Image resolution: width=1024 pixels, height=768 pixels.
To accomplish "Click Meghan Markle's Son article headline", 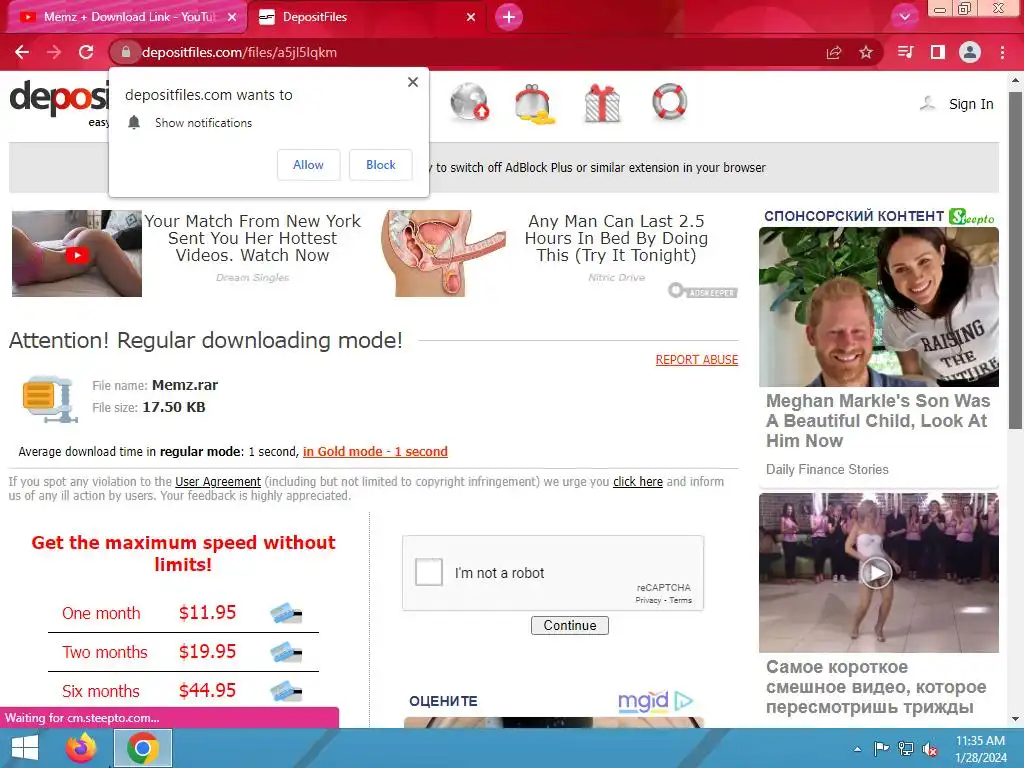I will (878, 421).
